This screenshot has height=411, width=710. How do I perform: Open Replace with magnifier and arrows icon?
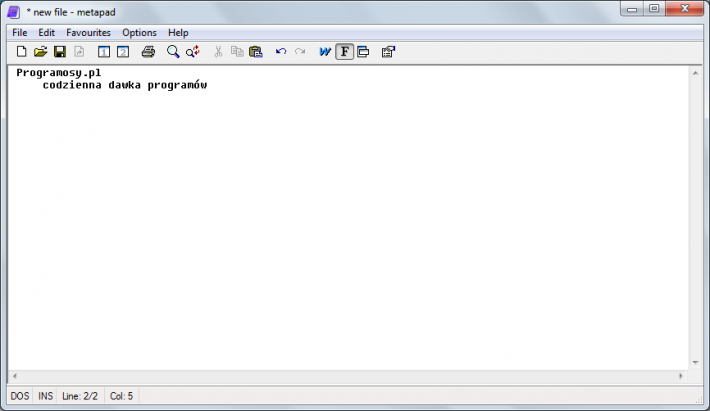(x=193, y=52)
